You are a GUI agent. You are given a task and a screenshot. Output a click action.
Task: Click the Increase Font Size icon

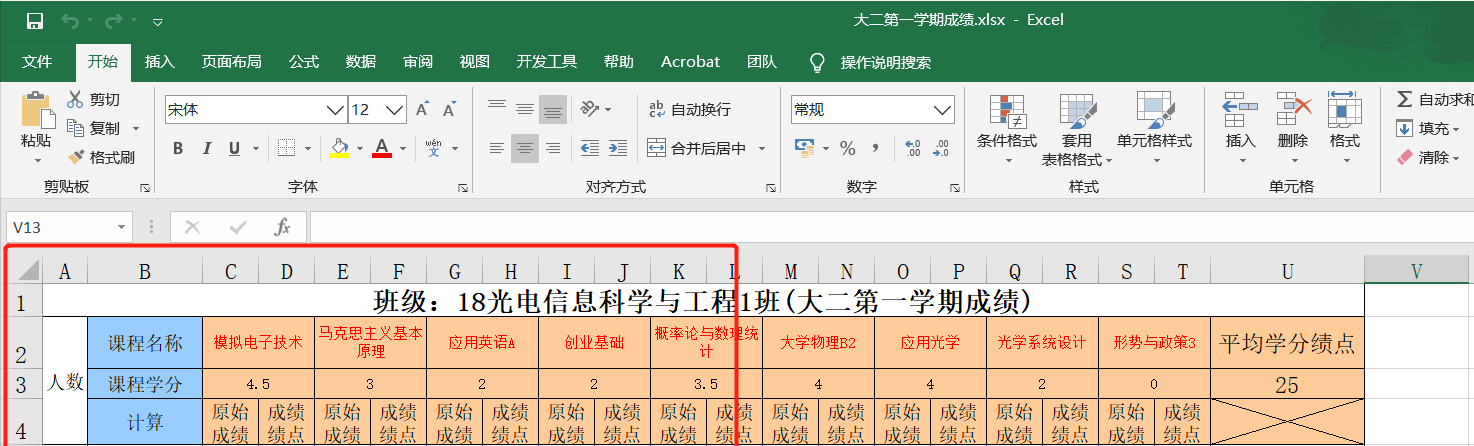point(422,109)
